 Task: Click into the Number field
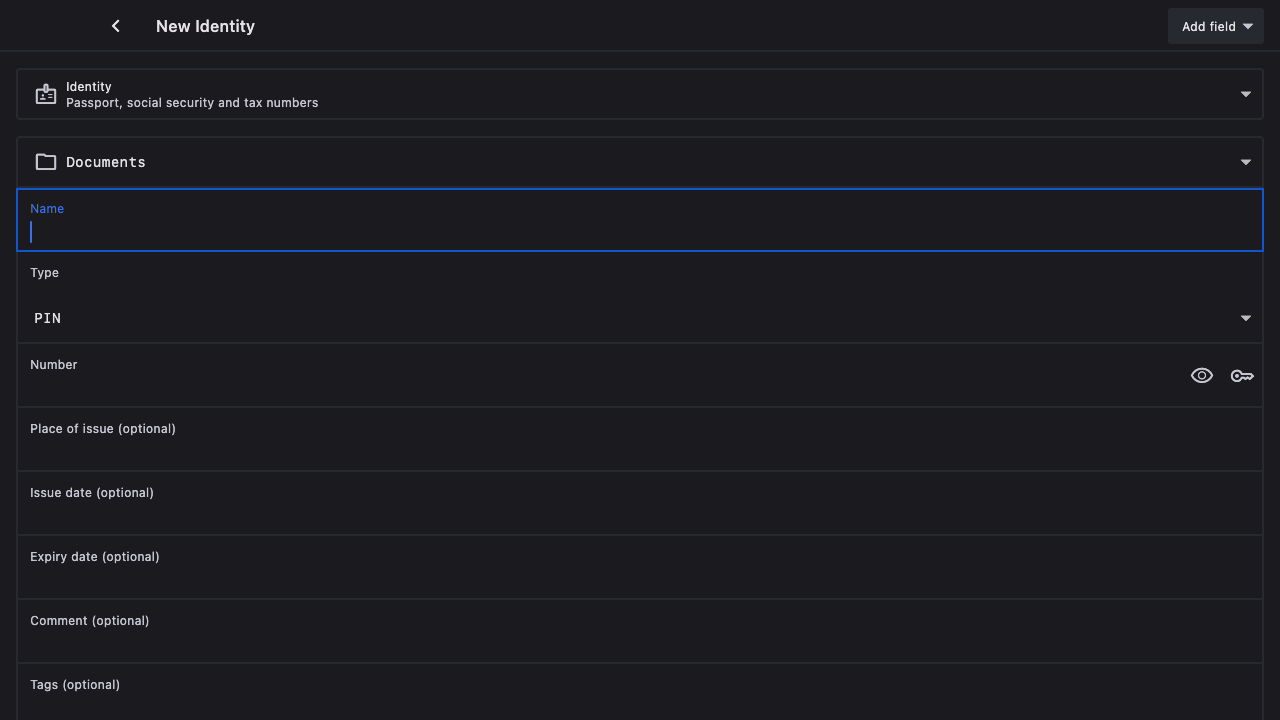[x=600, y=386]
